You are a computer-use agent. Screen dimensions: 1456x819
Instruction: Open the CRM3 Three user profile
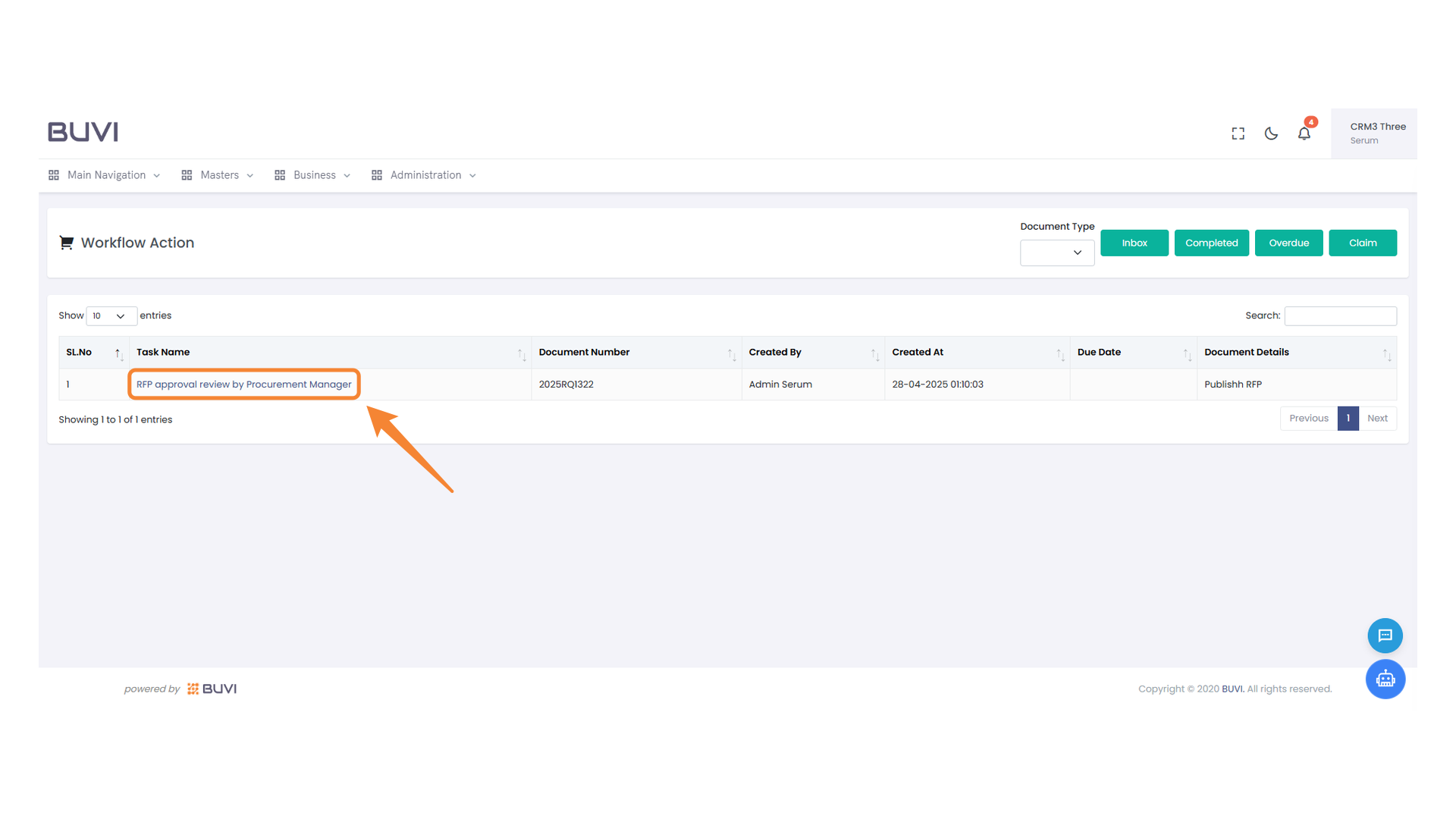coord(1373,133)
